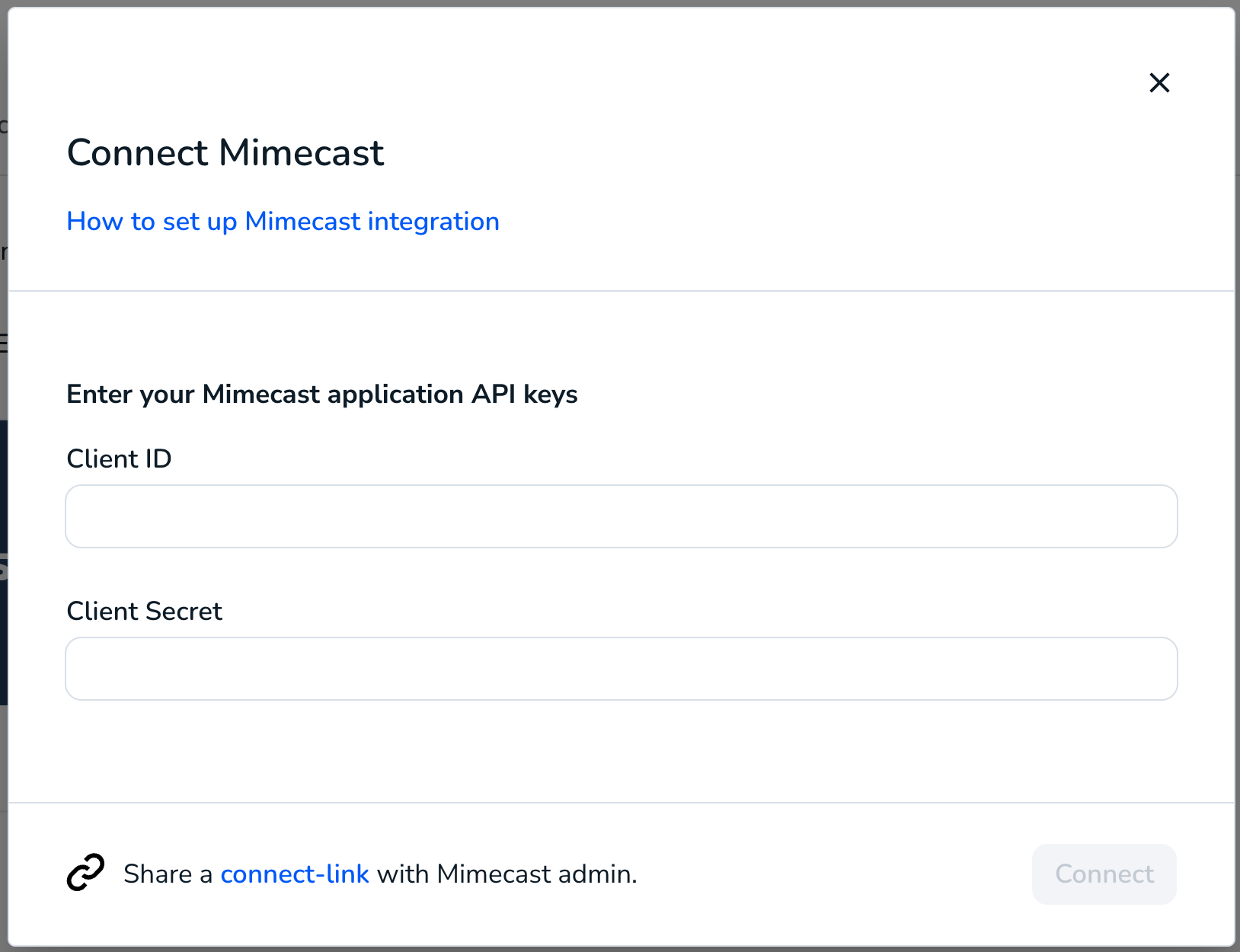The height and width of the screenshot is (952, 1240).
Task: Select the Connect Mimecast heading text
Action: 225,153
